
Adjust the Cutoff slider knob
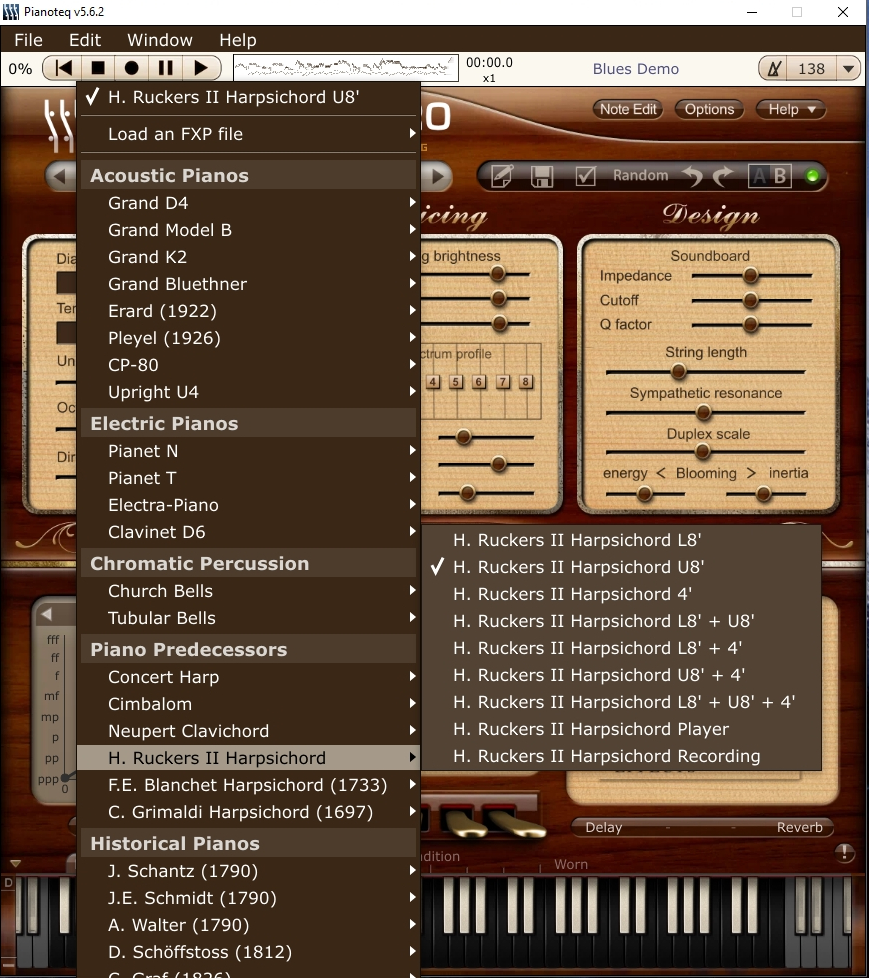click(x=750, y=300)
